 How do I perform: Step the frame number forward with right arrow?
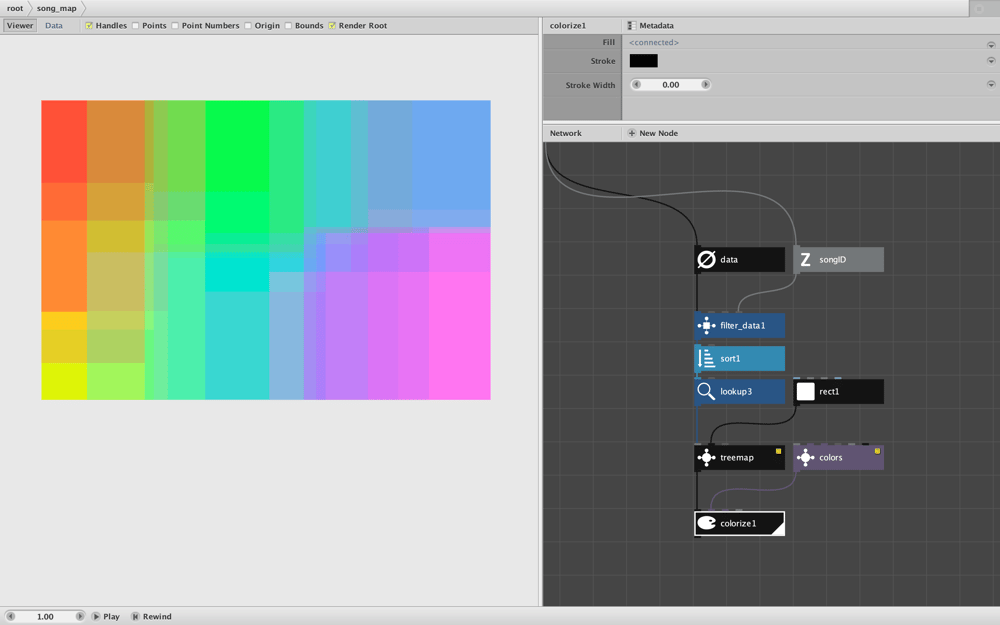coord(80,616)
